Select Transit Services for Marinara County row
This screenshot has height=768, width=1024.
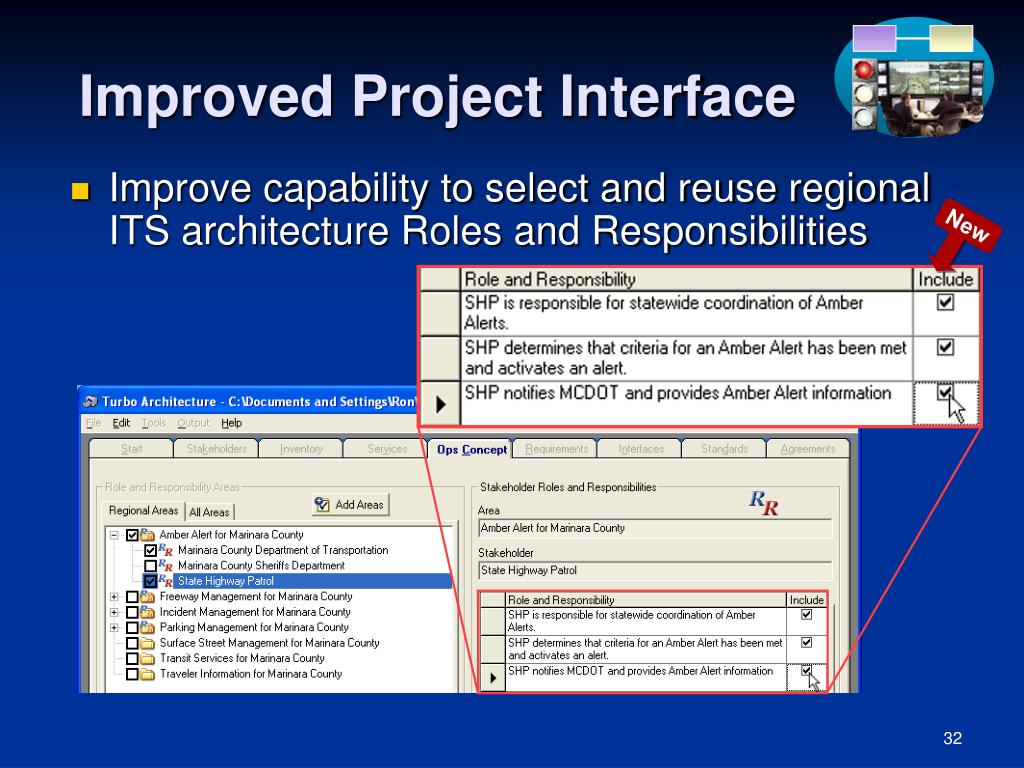click(242, 658)
